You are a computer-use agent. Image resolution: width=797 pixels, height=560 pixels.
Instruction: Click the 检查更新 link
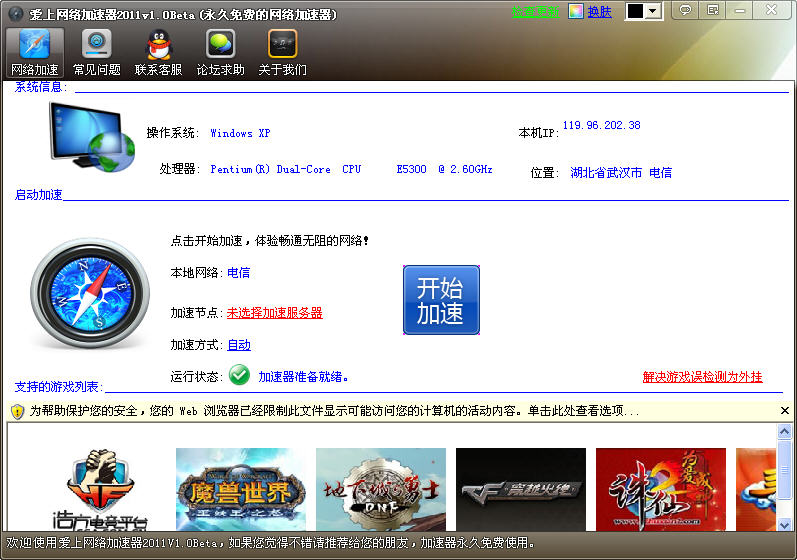535,12
